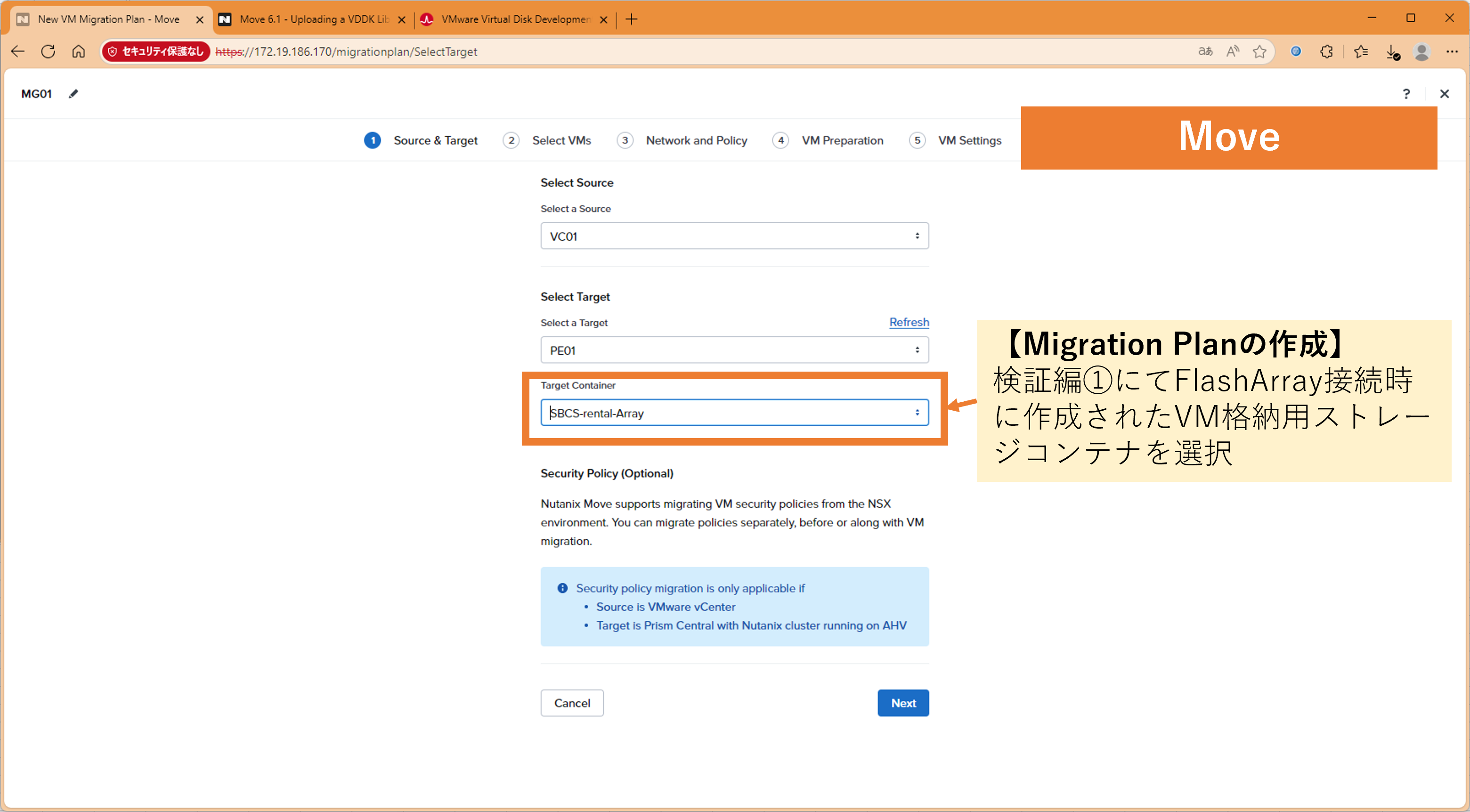Screen dimensions: 1470x812
Task: Activate the read aloud icon
Action: (x=1232, y=51)
